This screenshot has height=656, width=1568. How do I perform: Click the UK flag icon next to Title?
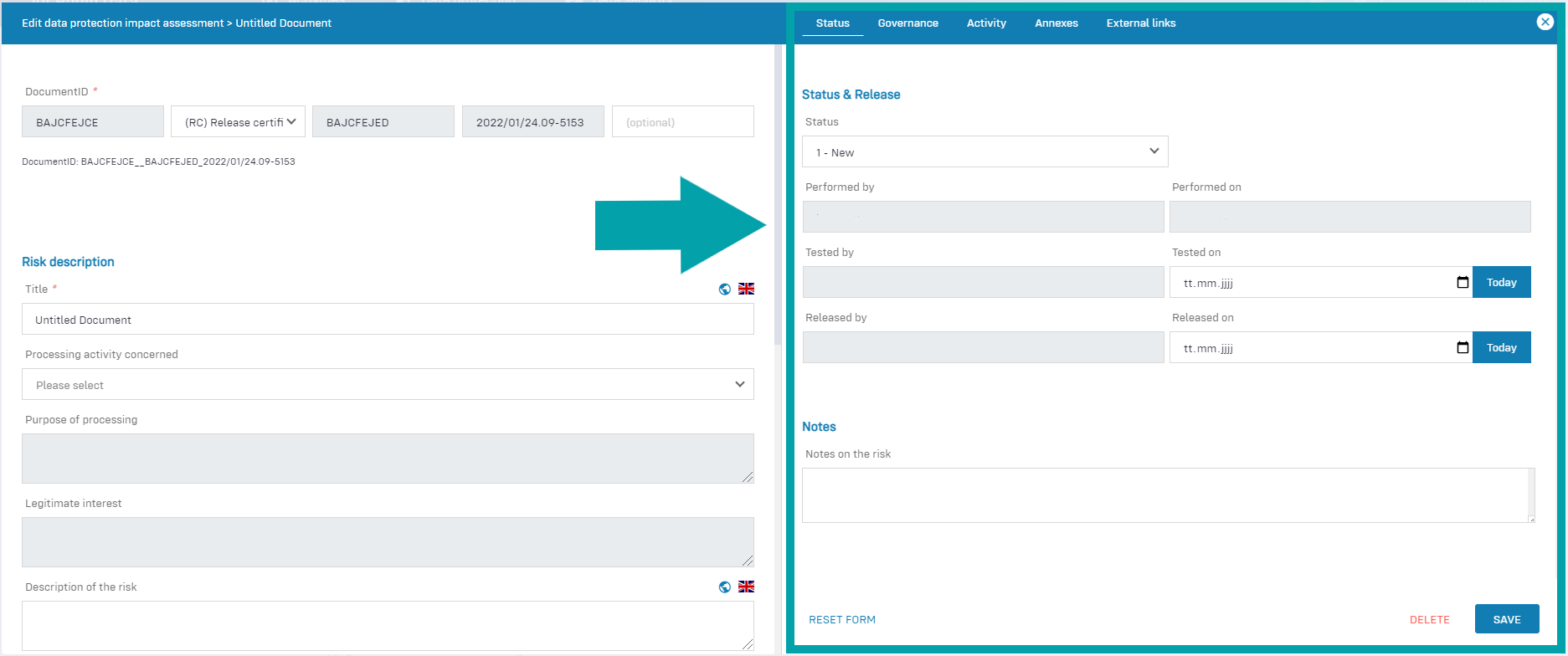[746, 289]
